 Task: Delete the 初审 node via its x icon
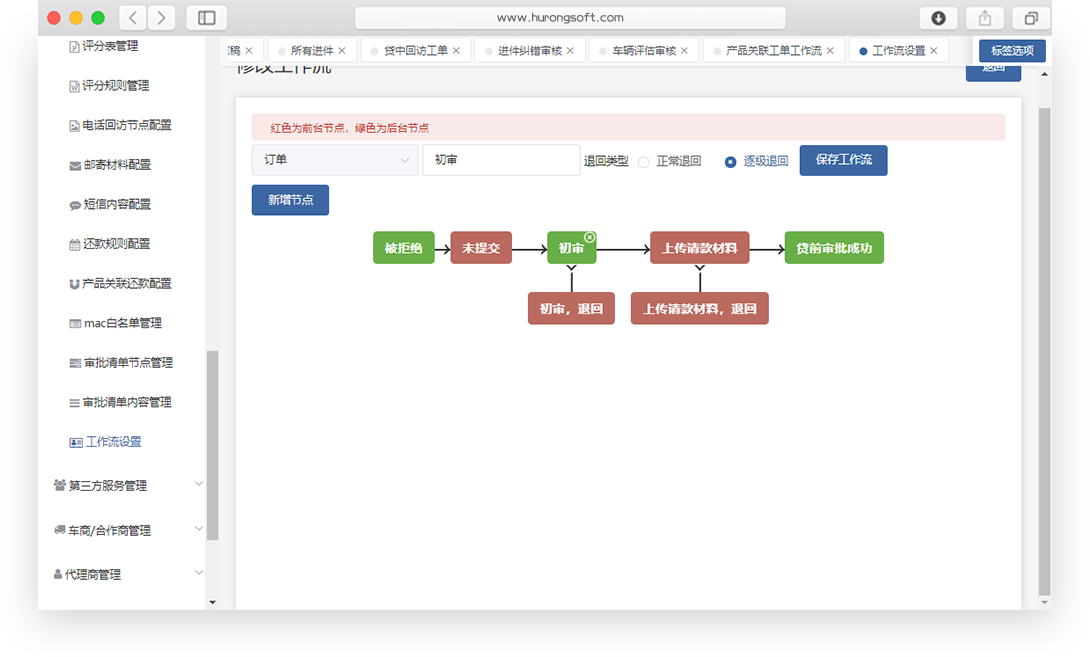590,237
